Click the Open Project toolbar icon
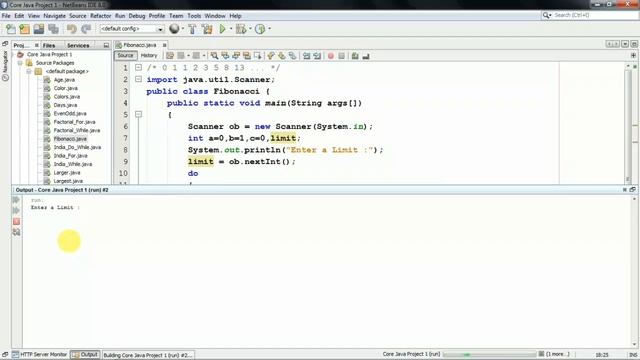This screenshot has width=640, height=360. click(x=39, y=29)
